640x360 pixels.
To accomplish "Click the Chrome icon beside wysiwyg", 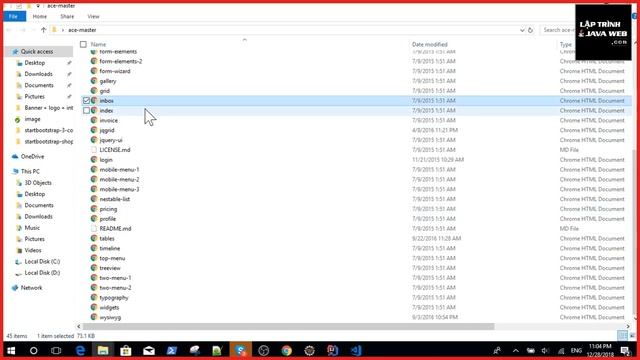I will (94, 317).
